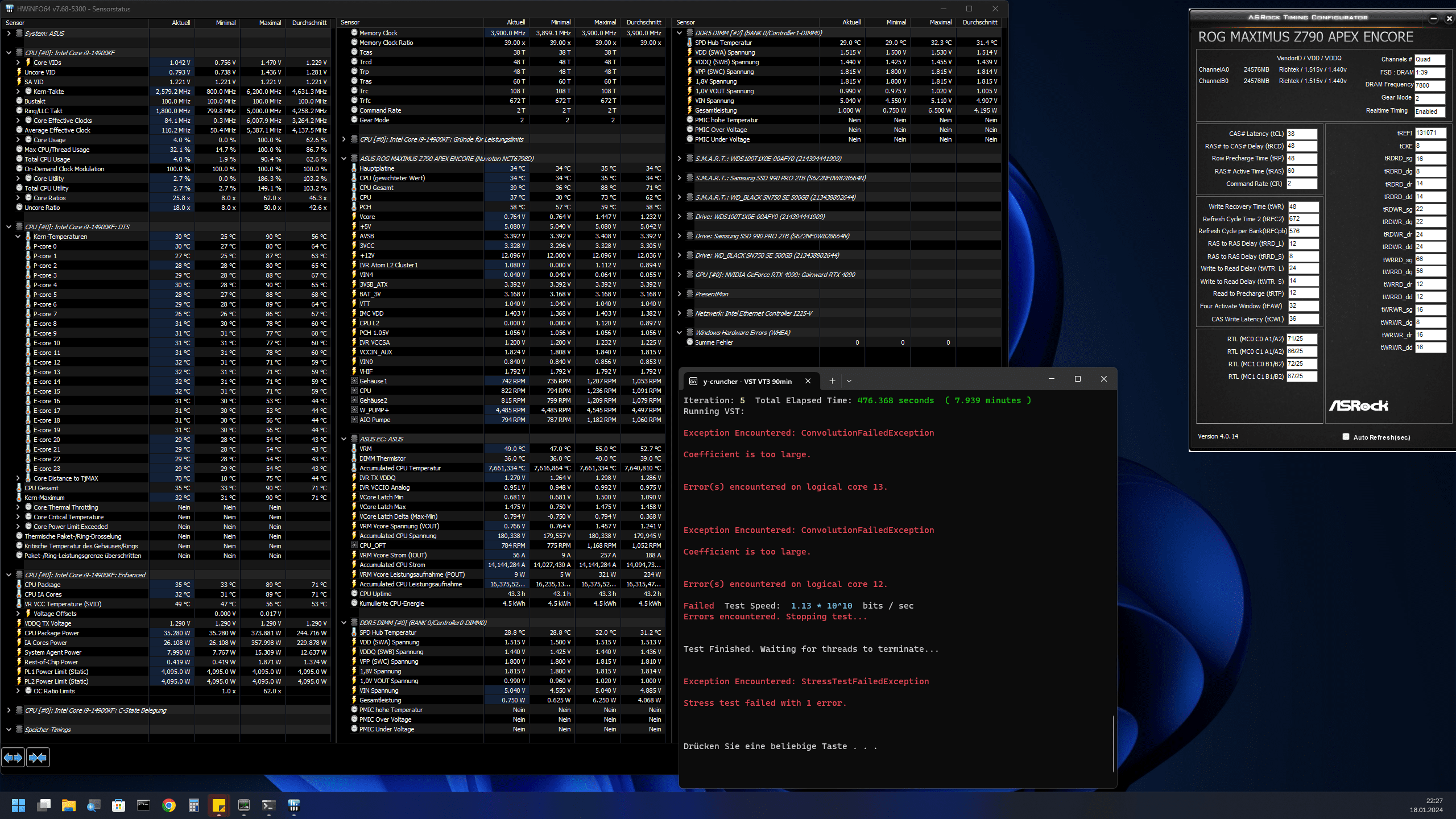1456x819 pixels.
Task: Select the W_PUMP+ fan speed row
Action: pos(500,410)
